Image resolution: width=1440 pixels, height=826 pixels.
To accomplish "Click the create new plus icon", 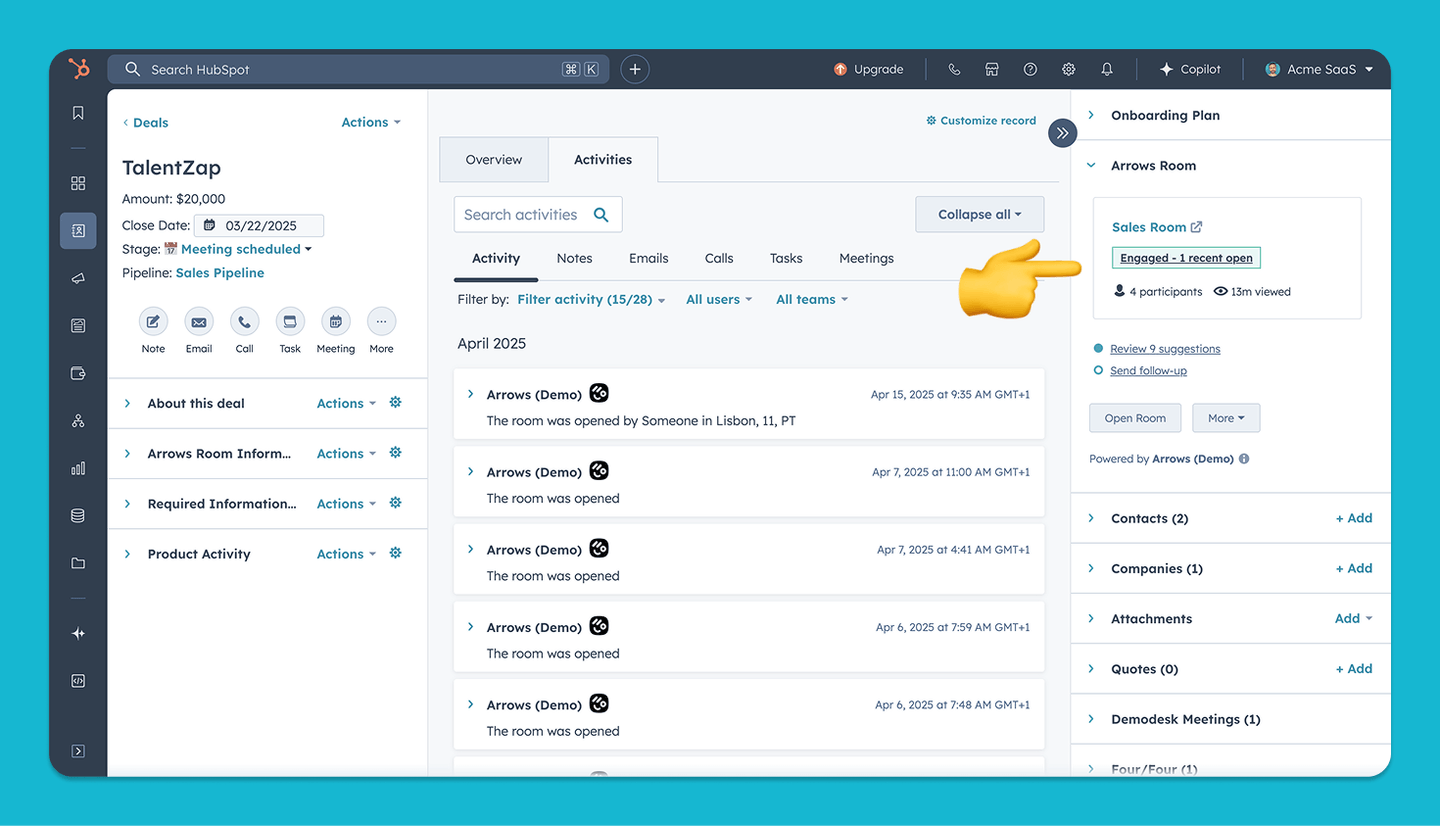I will [x=635, y=69].
